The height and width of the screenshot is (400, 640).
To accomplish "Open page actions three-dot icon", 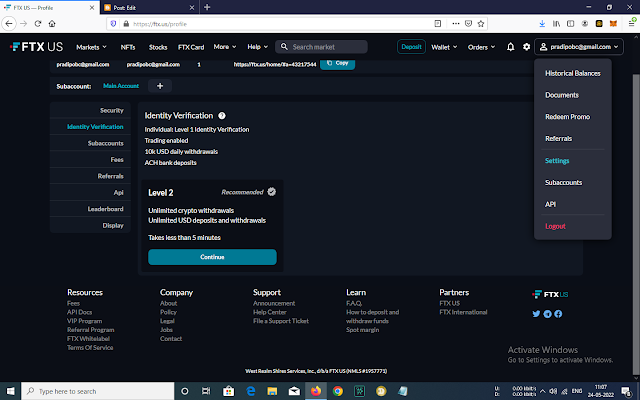I will point(456,24).
